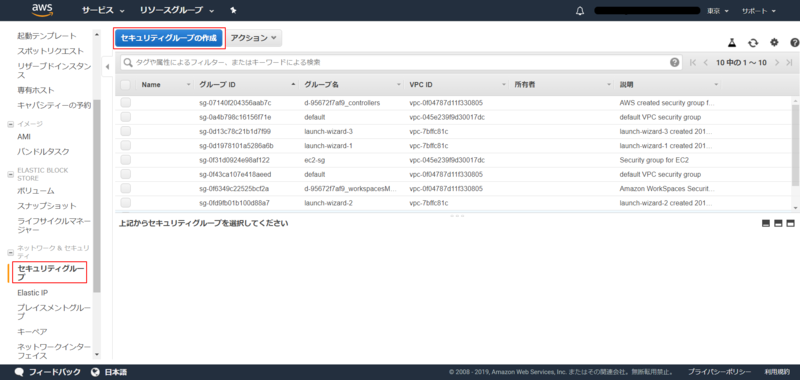The height and width of the screenshot is (380, 800).
Task: Check row sg-0f6349c22525bcf2a
Action: tap(126, 188)
